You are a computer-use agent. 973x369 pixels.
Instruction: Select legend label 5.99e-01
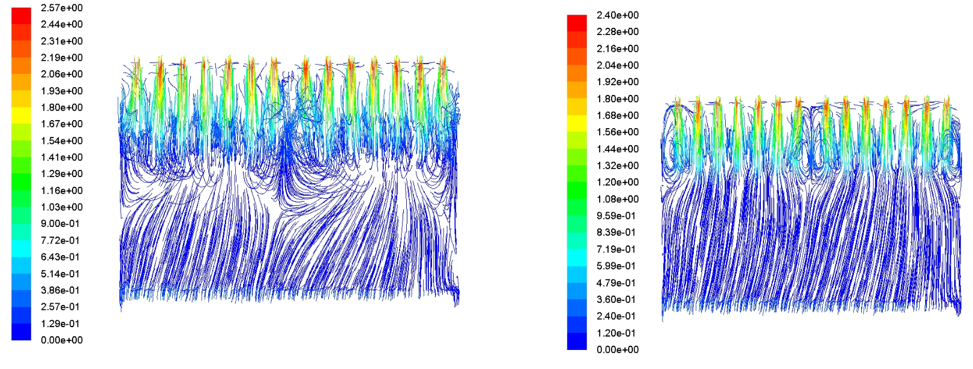tap(617, 266)
